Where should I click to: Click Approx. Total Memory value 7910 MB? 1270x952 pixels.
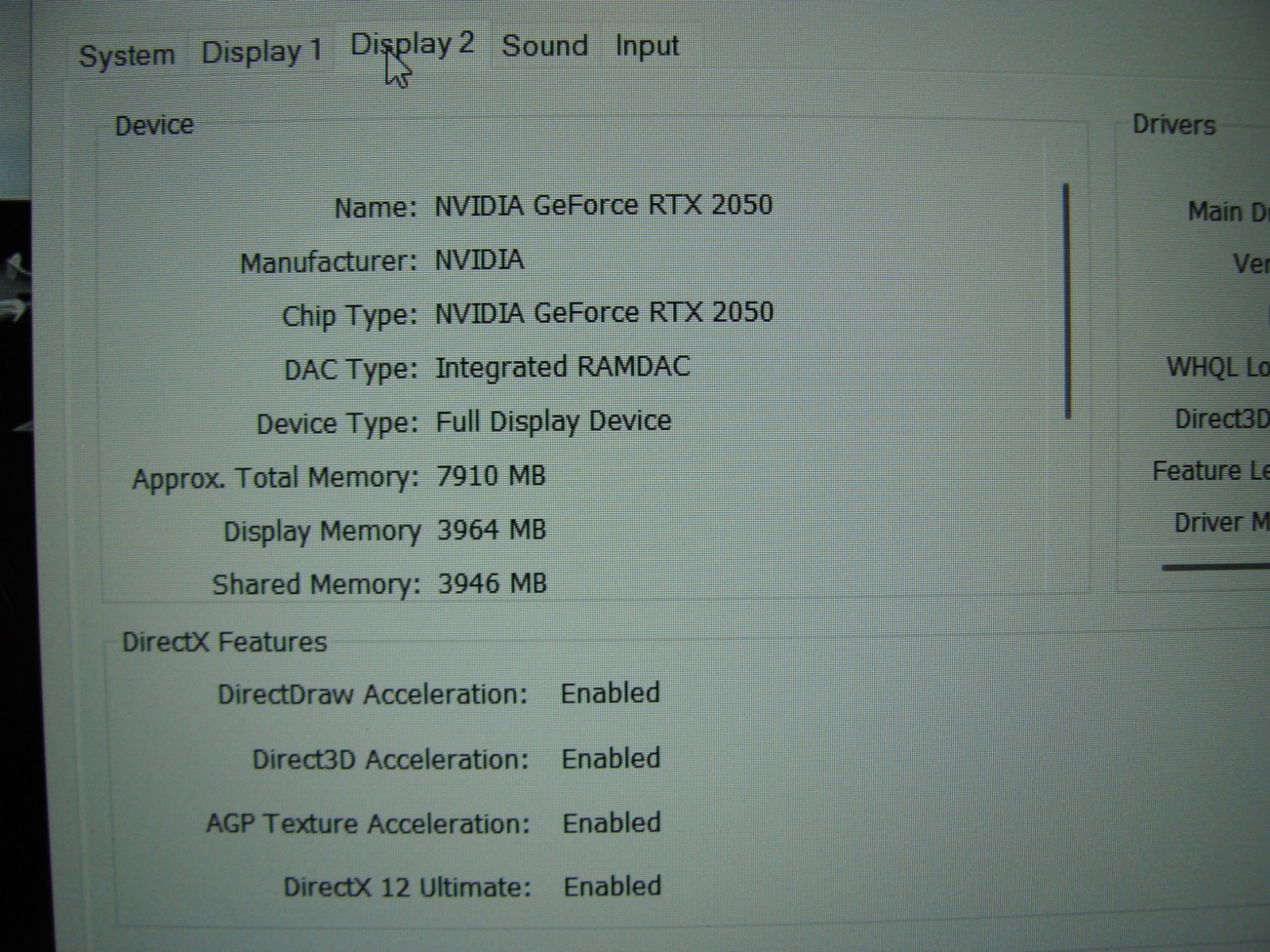[491, 476]
